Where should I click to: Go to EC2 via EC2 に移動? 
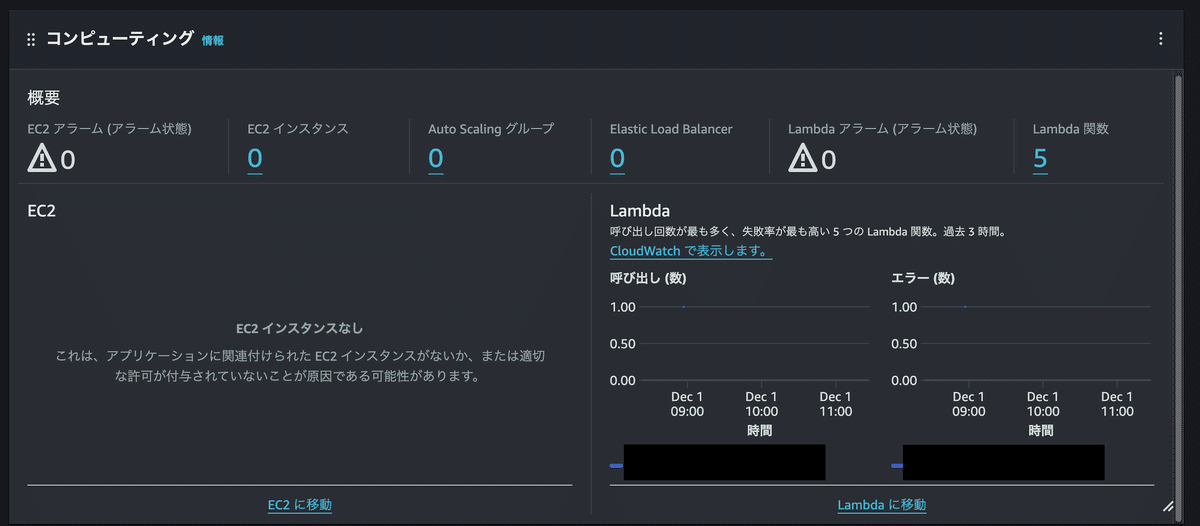(x=300, y=505)
